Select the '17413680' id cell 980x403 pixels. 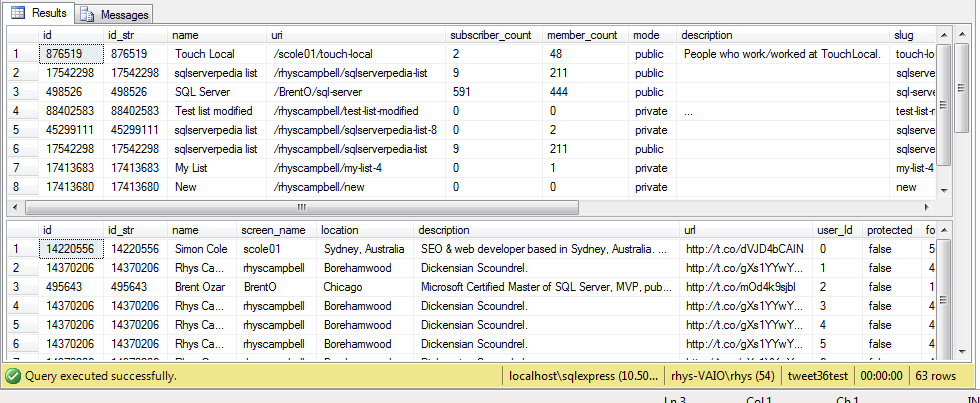click(x=71, y=187)
